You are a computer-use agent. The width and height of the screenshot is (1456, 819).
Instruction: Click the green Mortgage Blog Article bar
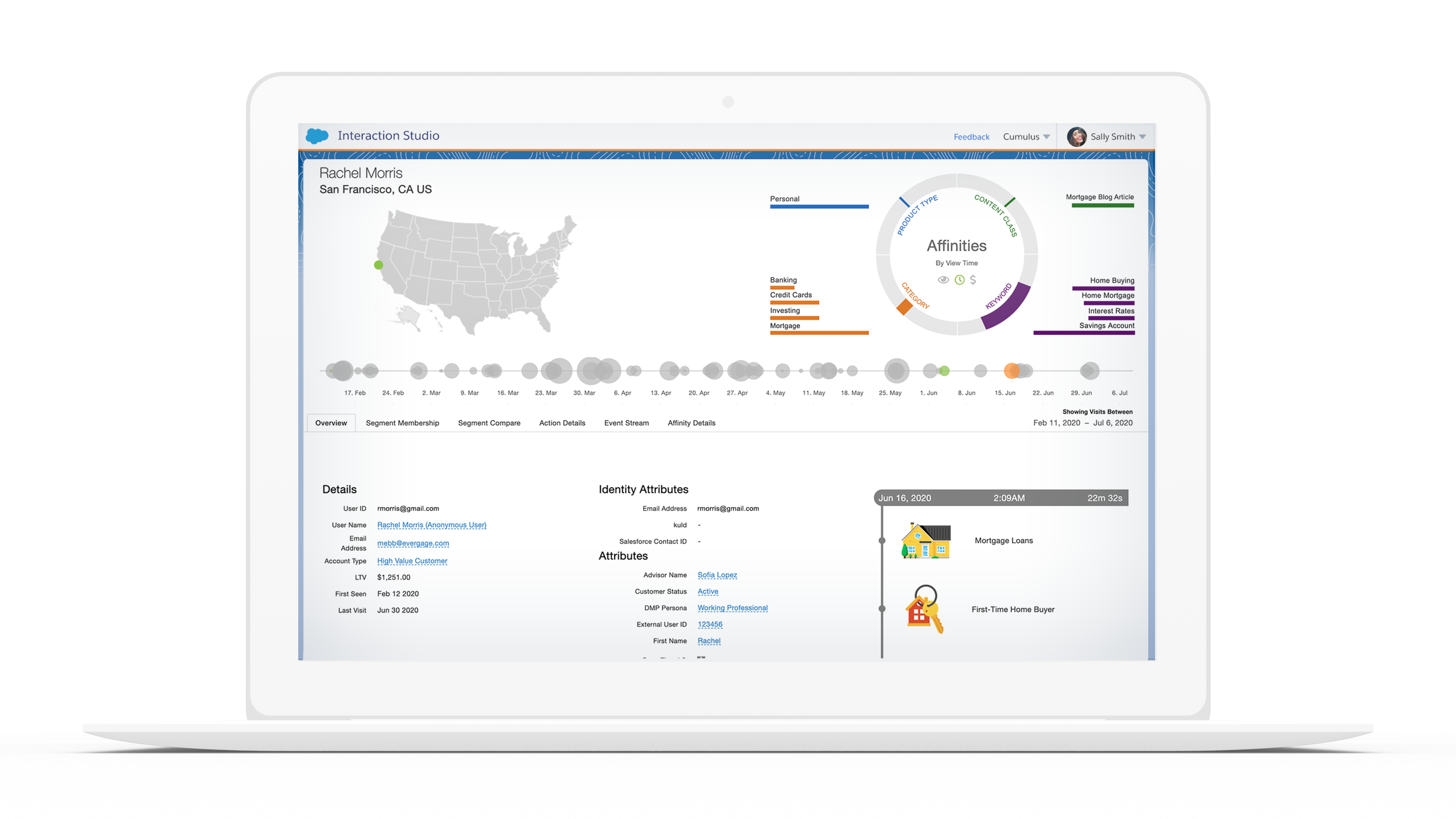[1103, 206]
